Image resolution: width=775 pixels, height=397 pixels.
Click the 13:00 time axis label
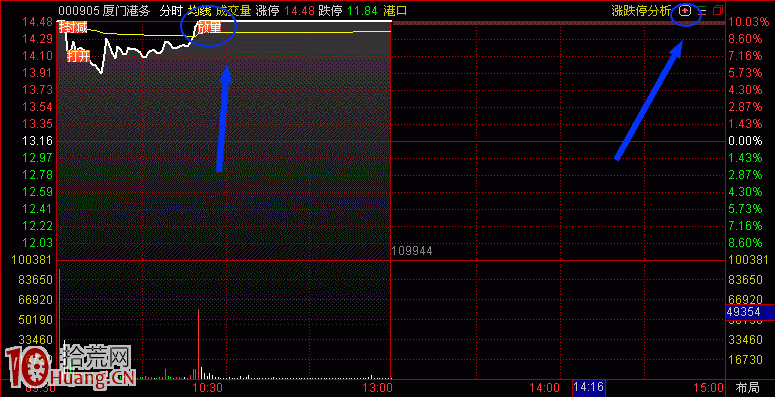[x=378, y=387]
